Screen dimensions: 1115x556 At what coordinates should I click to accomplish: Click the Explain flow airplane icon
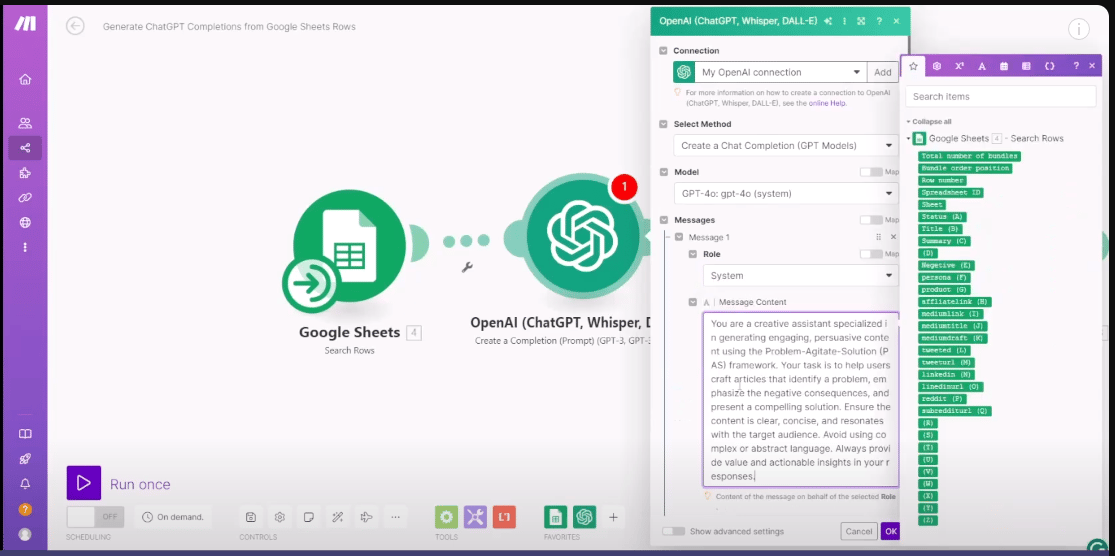tap(367, 517)
